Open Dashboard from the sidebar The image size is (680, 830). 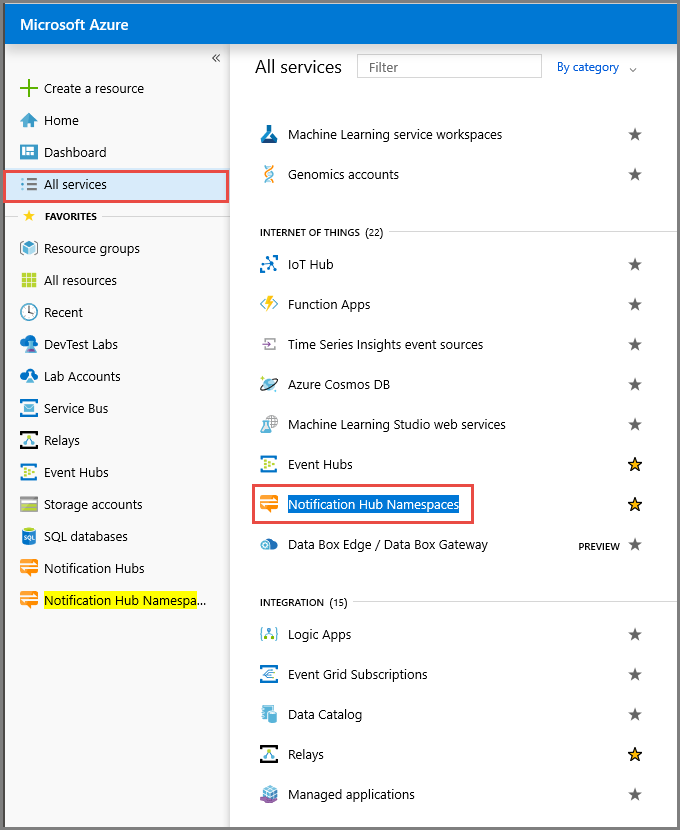(x=75, y=152)
